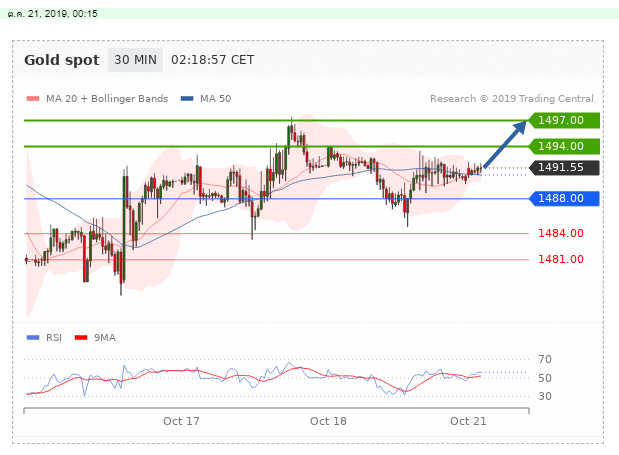The height and width of the screenshot is (455, 619).
Task: Click the RSI 50 level label
Action: coord(545,378)
